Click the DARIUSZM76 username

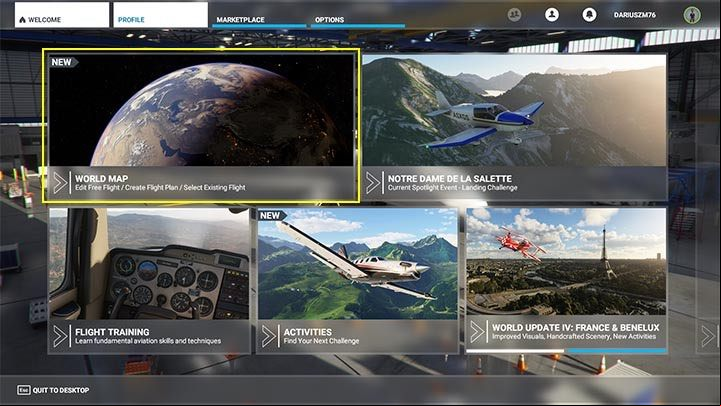635,15
